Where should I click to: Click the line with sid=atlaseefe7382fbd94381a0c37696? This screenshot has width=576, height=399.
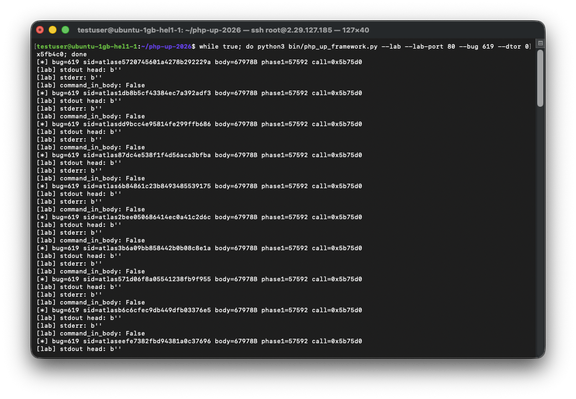coord(199,341)
